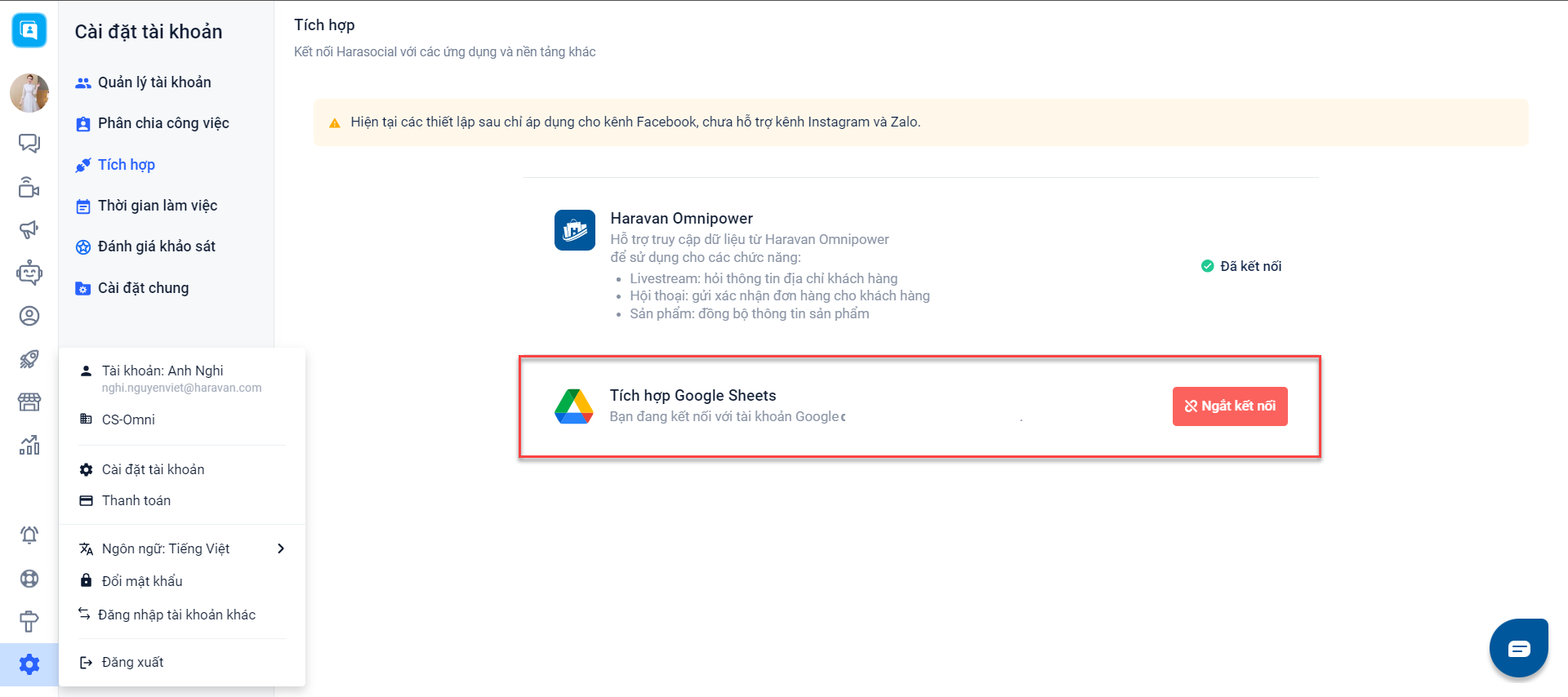1568x697 pixels.
Task: Click the Google Drive logo icon
Action: [x=574, y=406]
